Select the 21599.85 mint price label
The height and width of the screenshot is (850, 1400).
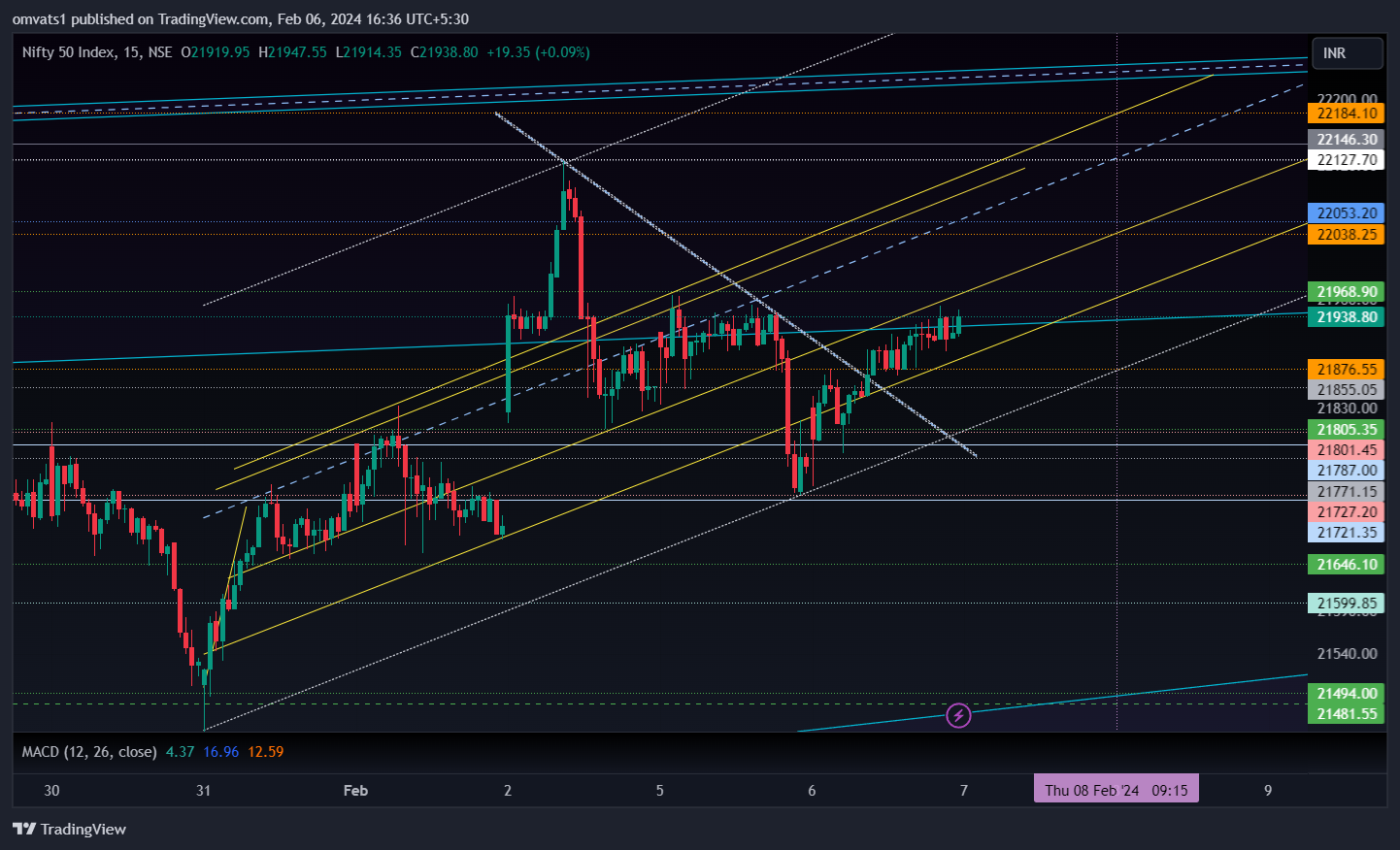[1346, 604]
